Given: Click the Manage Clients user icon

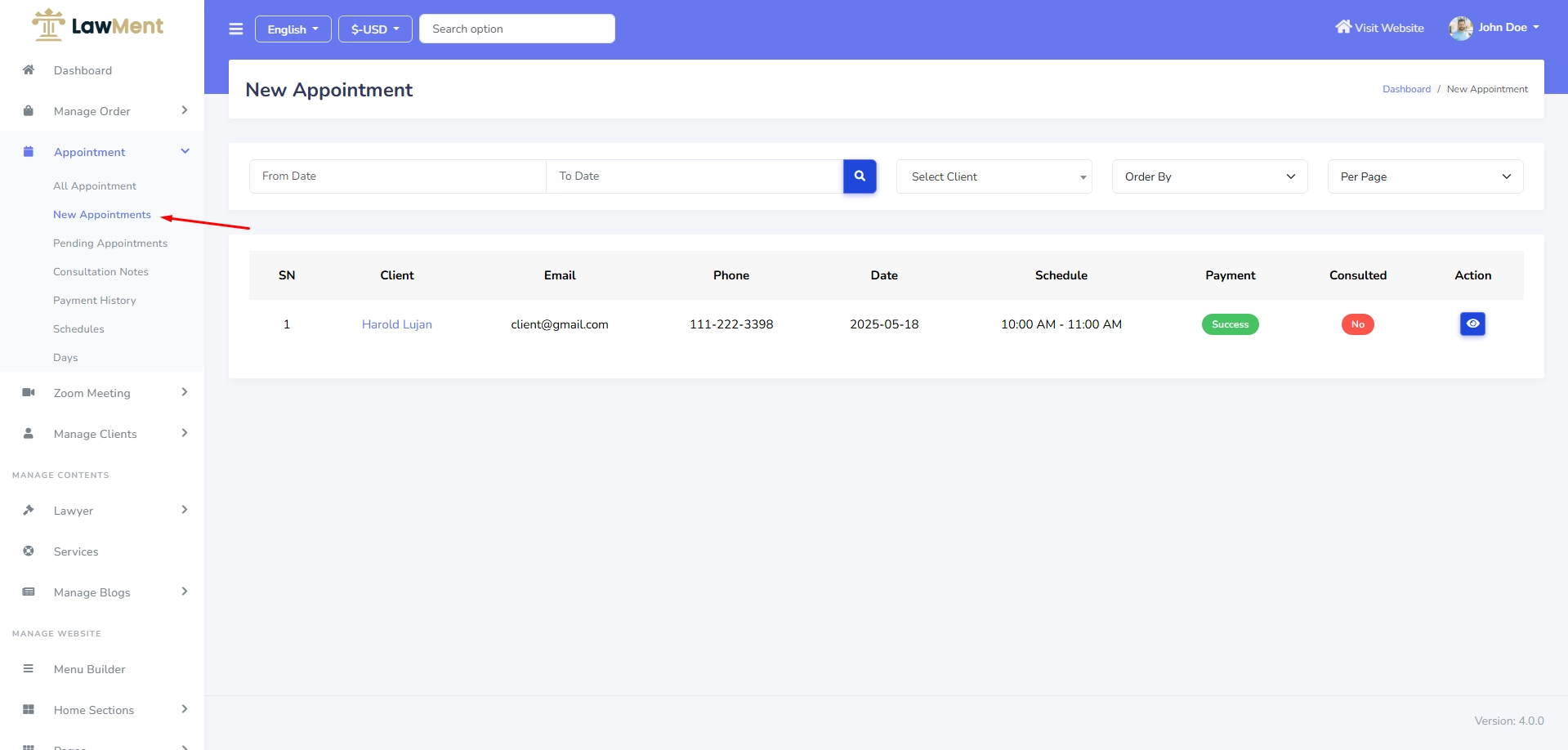Looking at the screenshot, I should 29,433.
